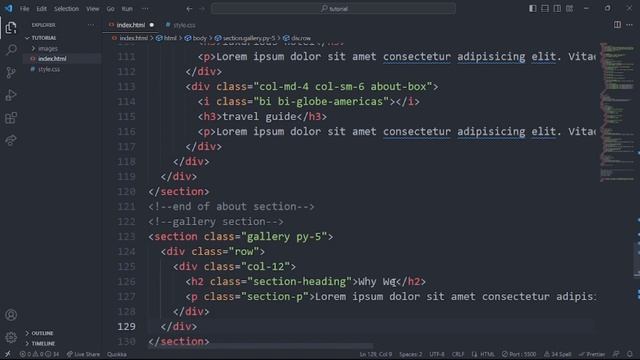Click line number 123 in gutter
Viewport: 640px width, 360px height.
coord(126,236)
